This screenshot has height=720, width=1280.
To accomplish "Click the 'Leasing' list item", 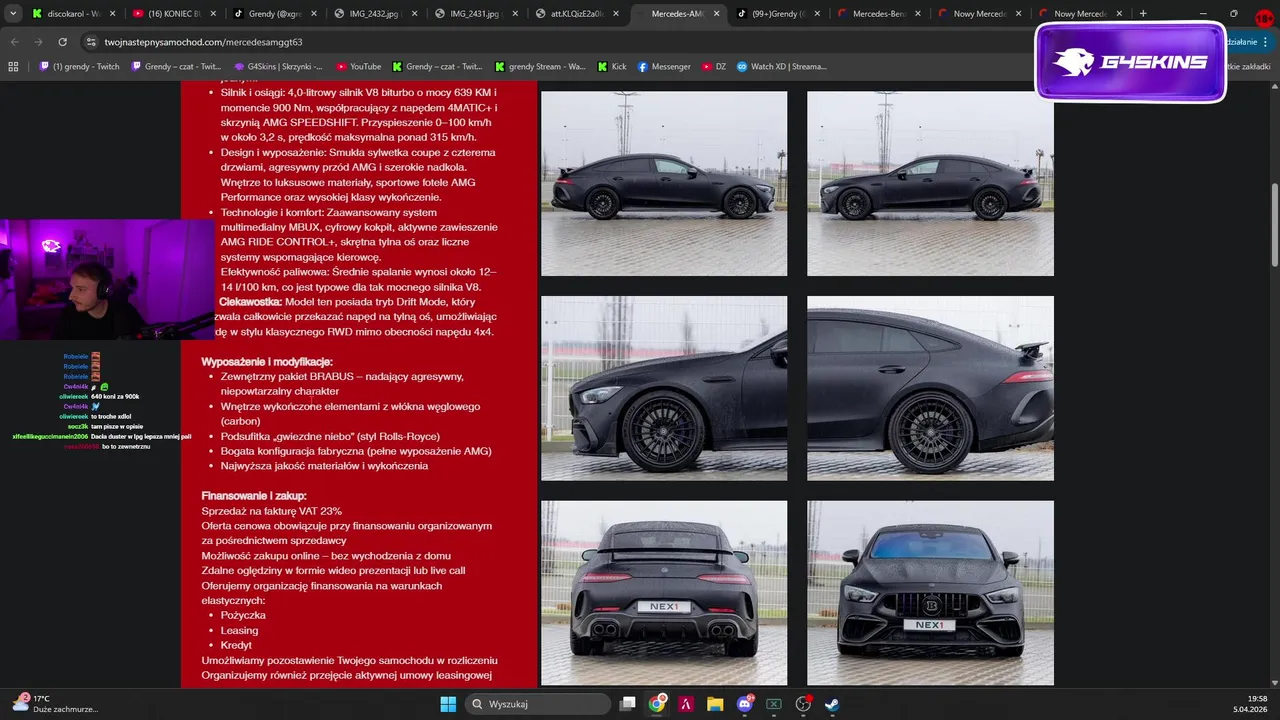I will 239,630.
